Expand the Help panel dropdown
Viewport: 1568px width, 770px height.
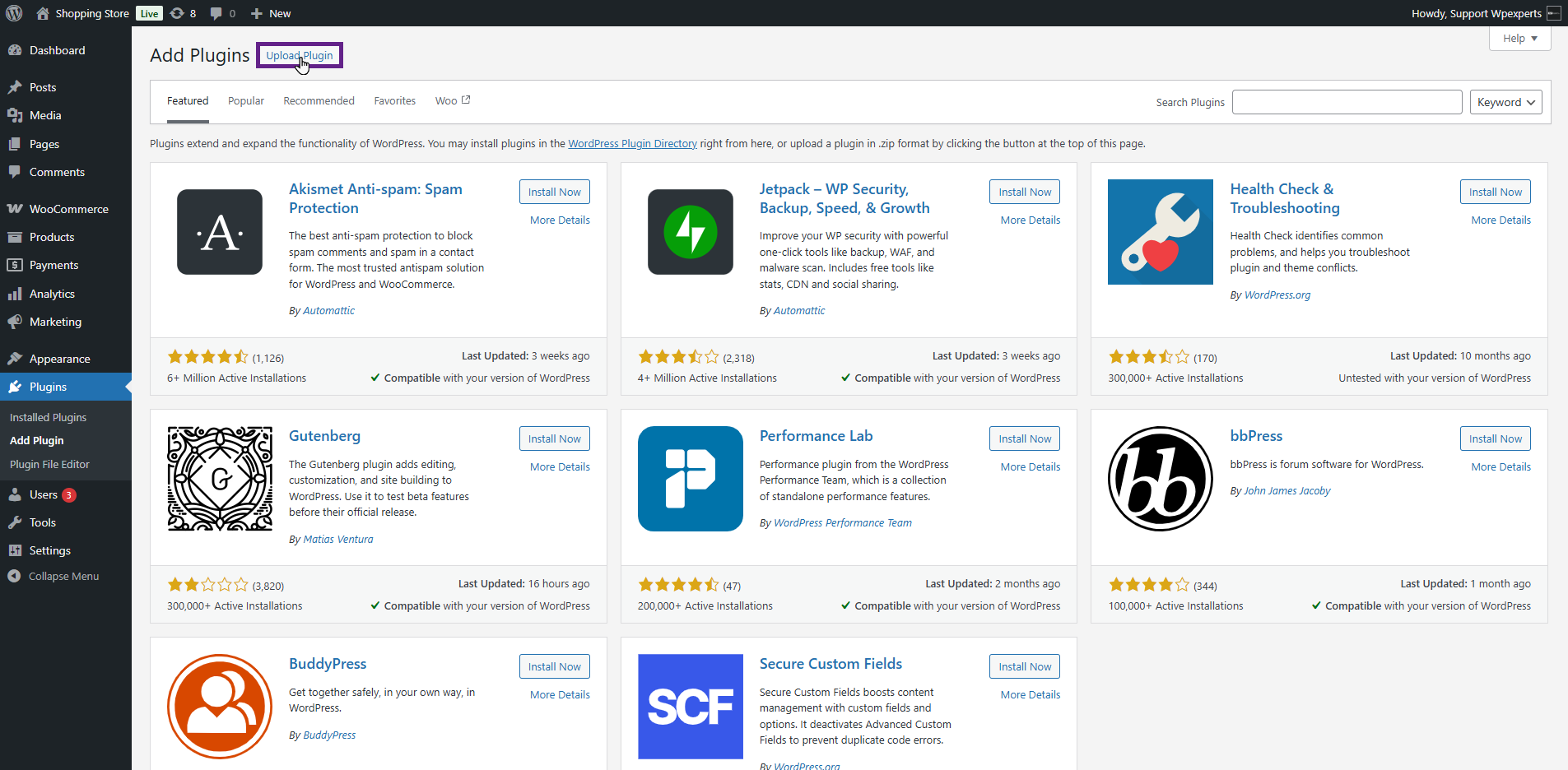(x=1519, y=39)
